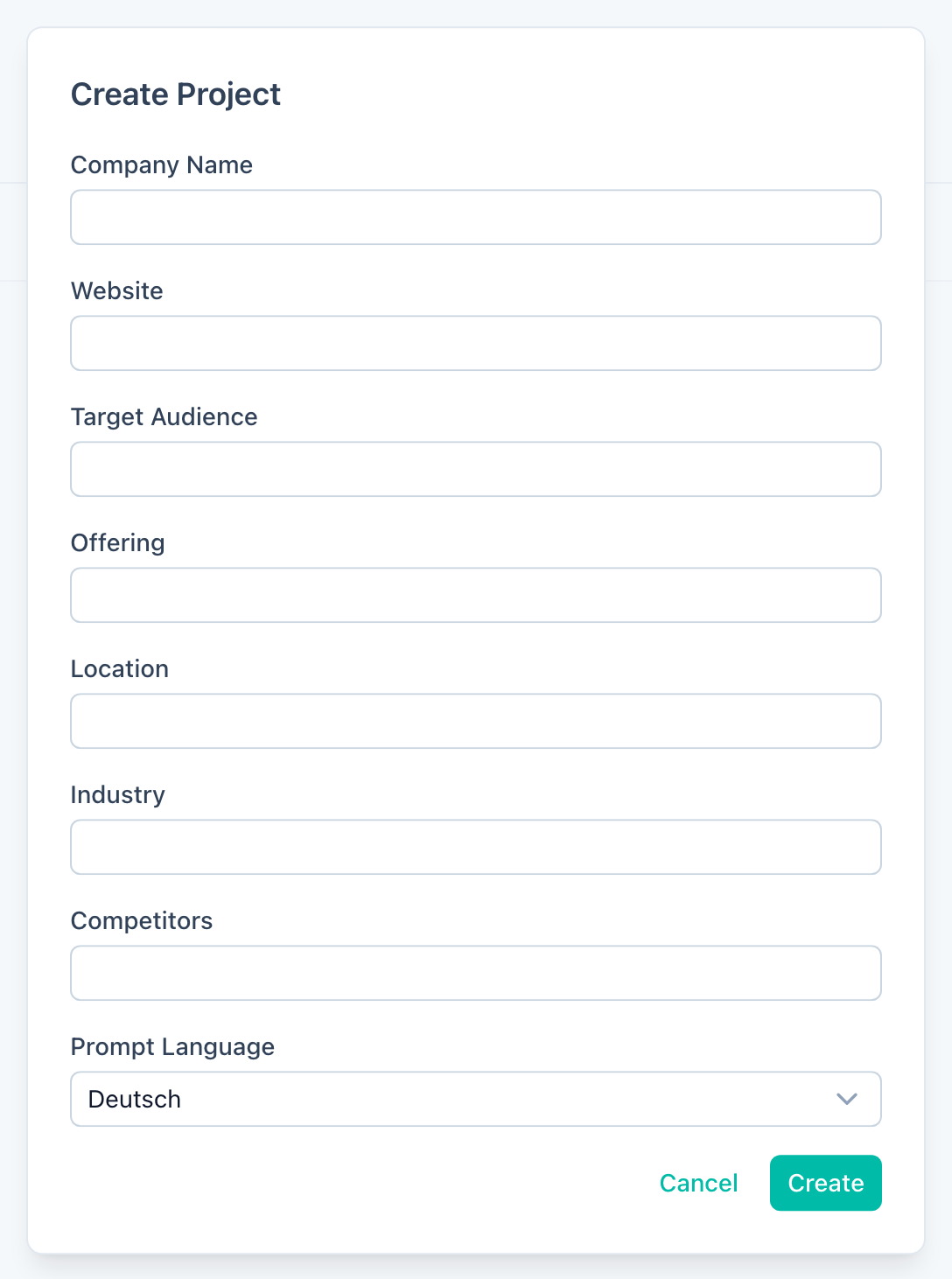Image resolution: width=952 pixels, height=1279 pixels.
Task: Click the Competitors input field
Action: [476, 973]
